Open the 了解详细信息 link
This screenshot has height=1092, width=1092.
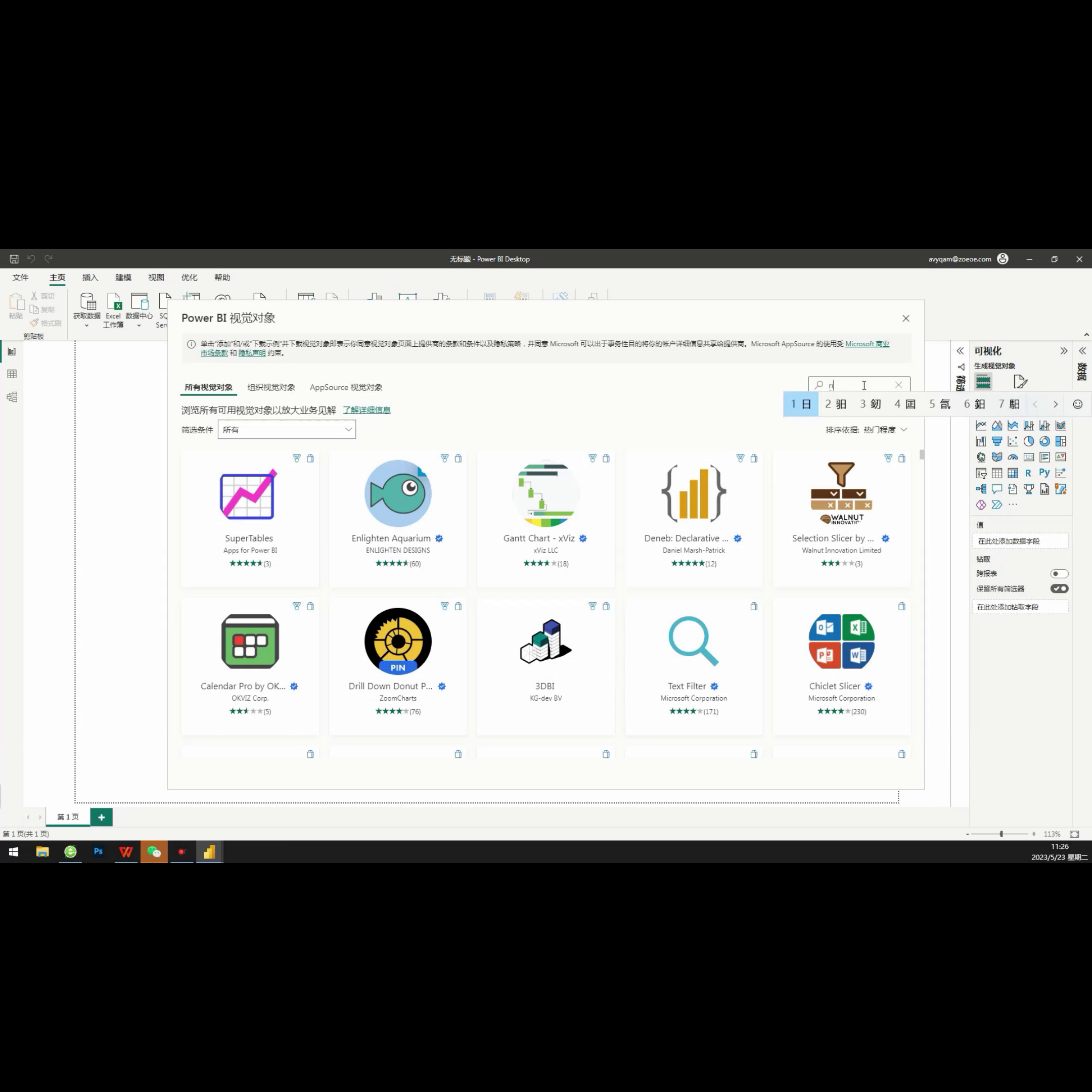(x=366, y=411)
